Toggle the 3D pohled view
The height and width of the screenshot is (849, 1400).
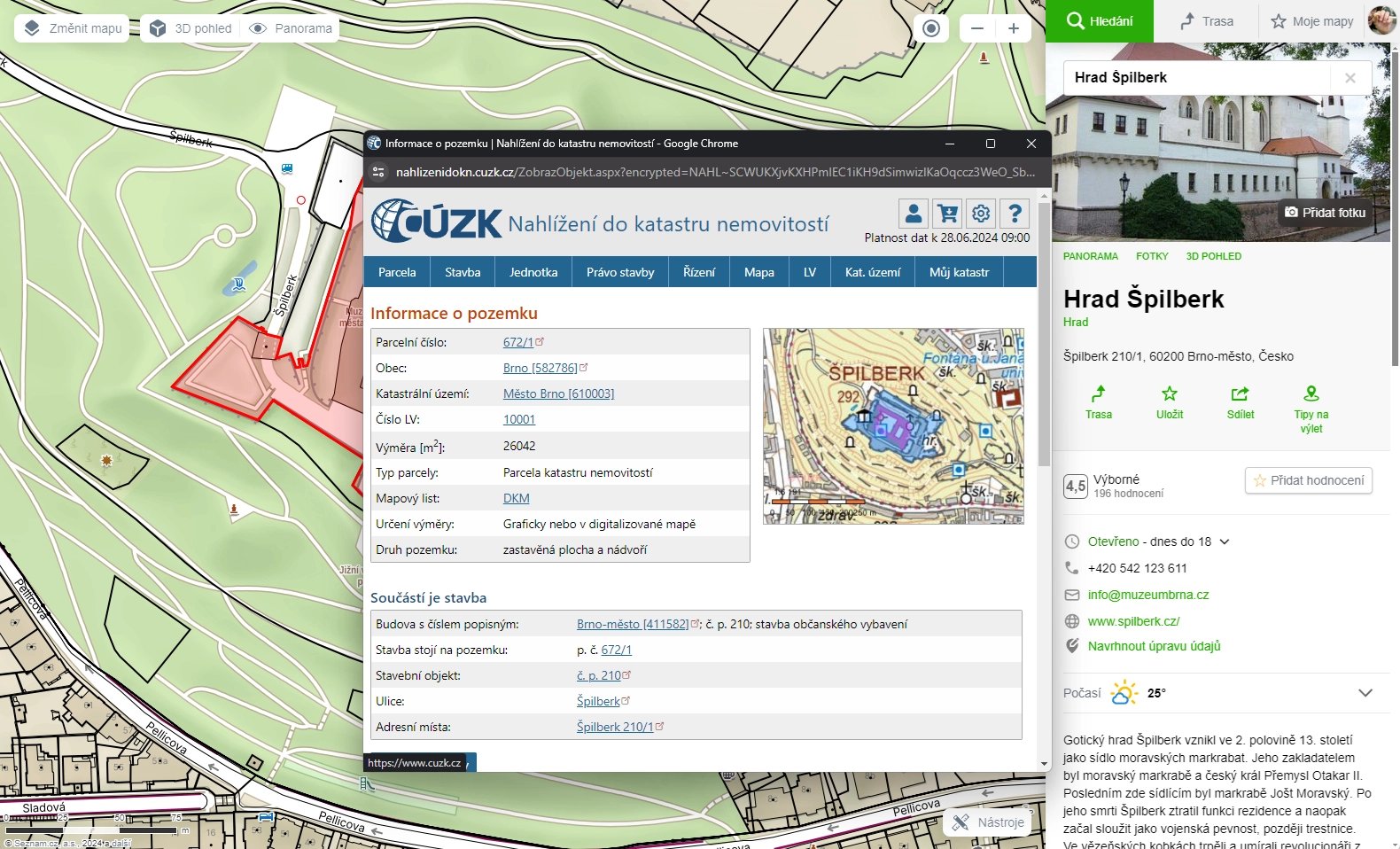(191, 28)
